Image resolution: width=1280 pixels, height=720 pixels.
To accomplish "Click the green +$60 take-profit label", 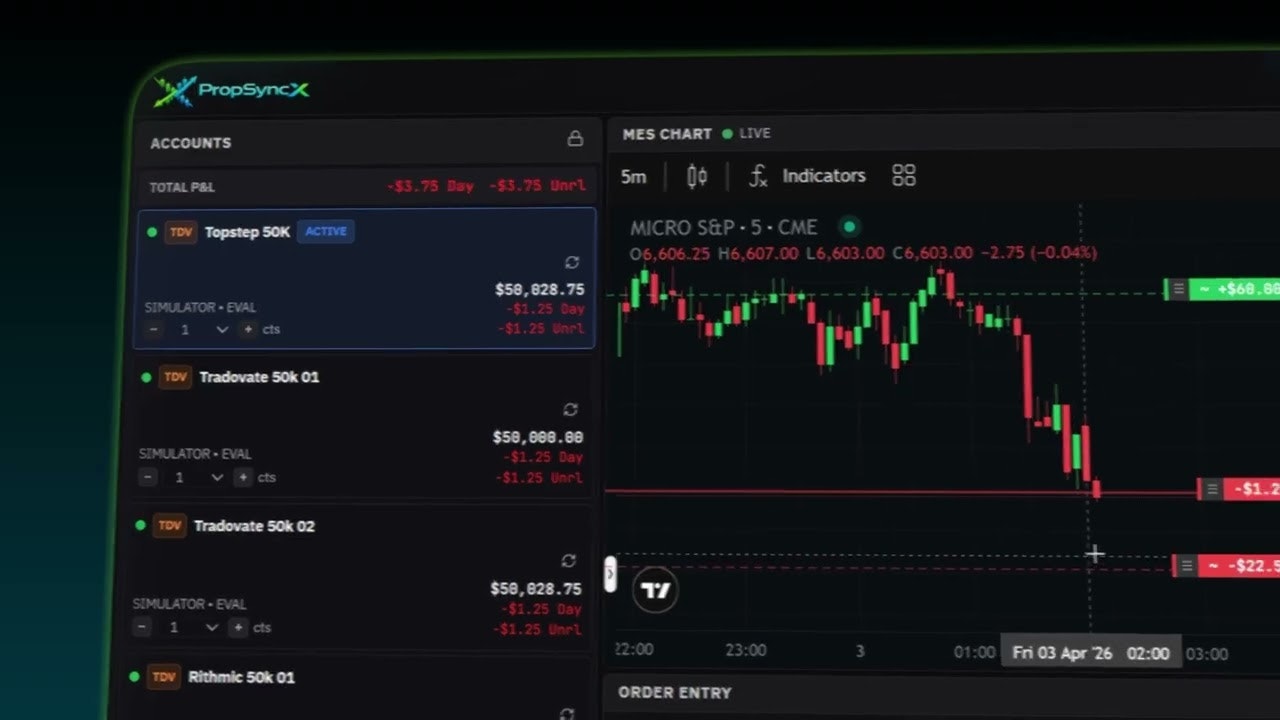I will click(1235, 289).
